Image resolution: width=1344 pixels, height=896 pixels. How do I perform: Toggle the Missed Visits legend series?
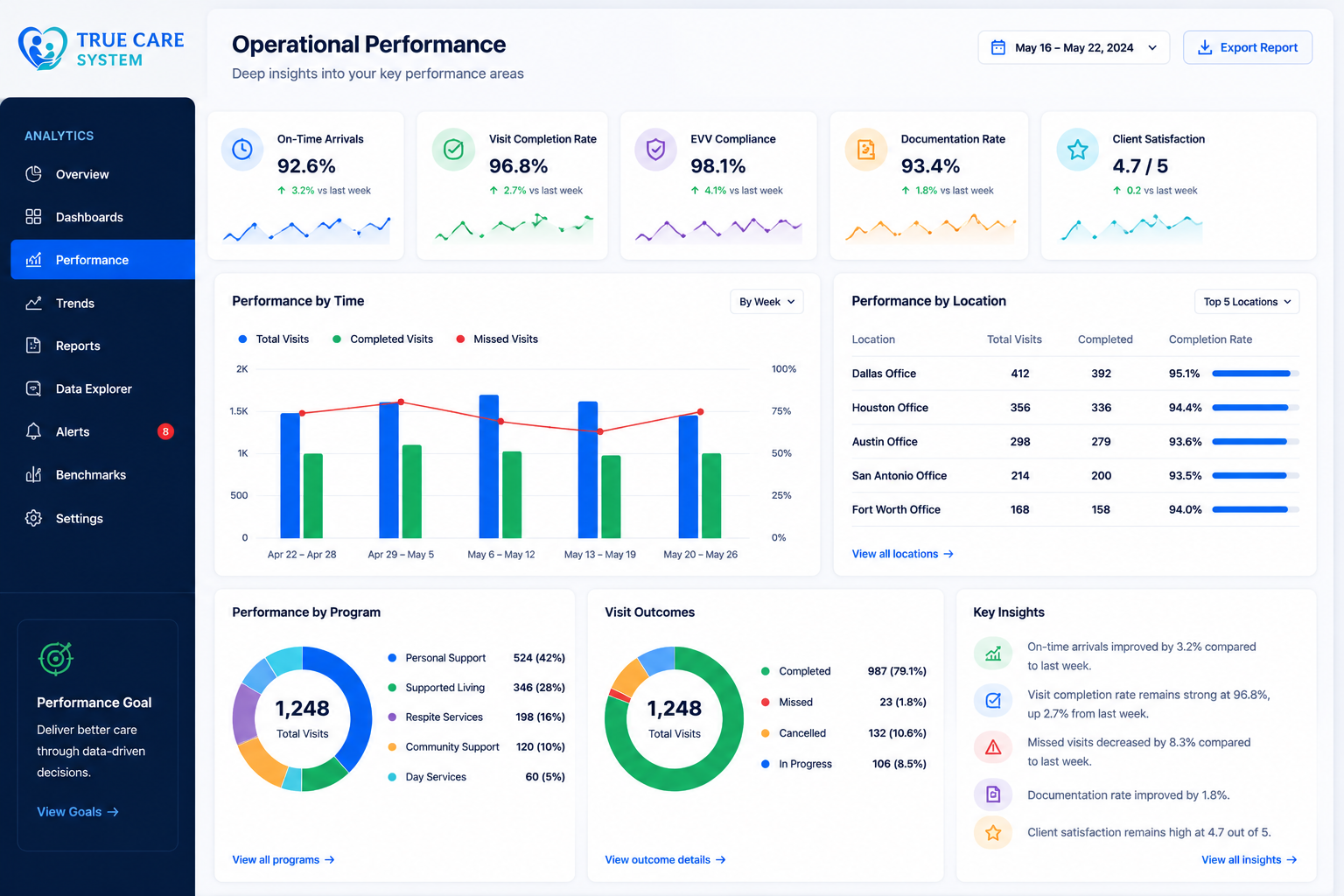click(x=497, y=339)
